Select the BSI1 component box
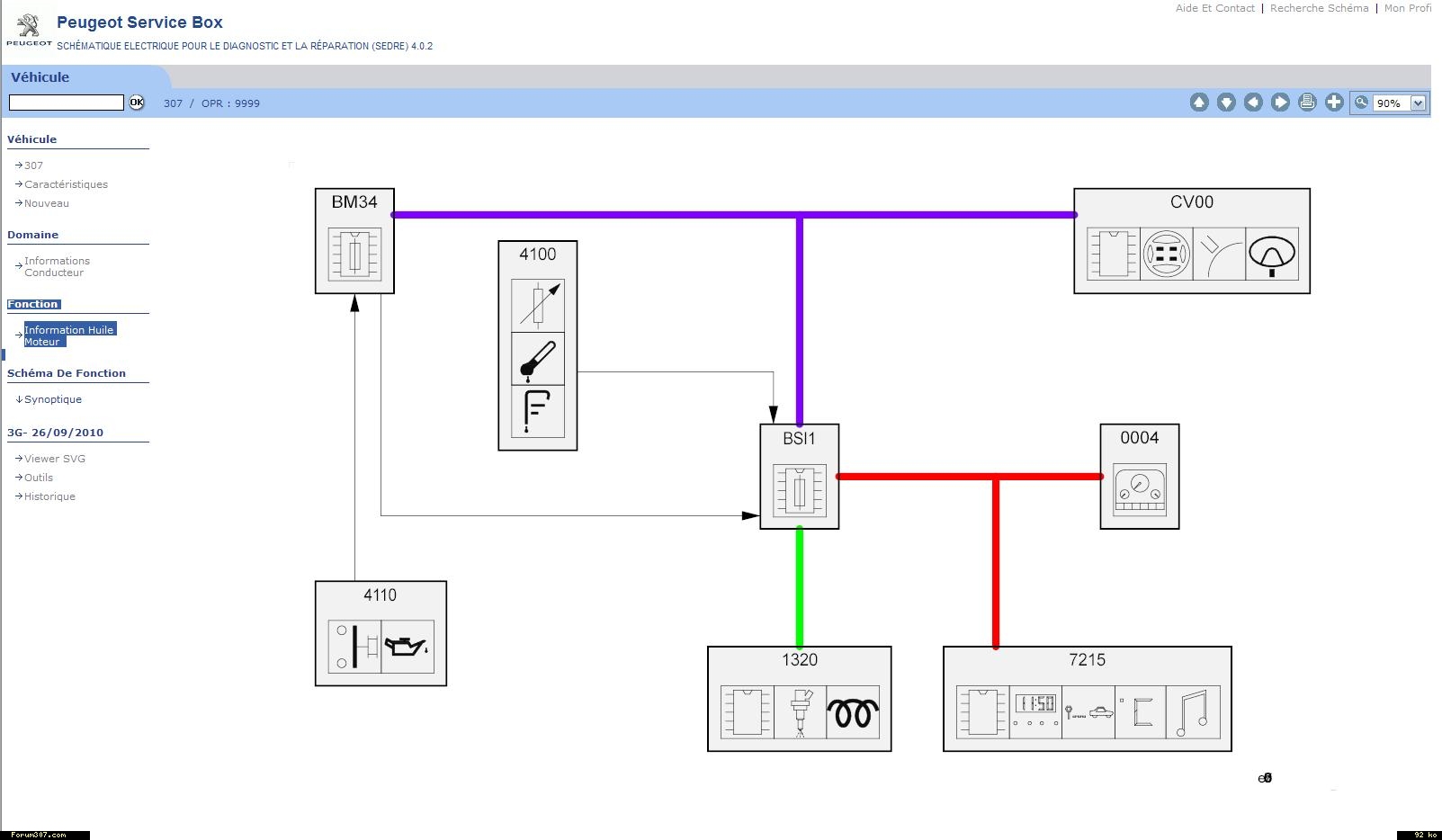The image size is (1442, 840). click(799, 477)
